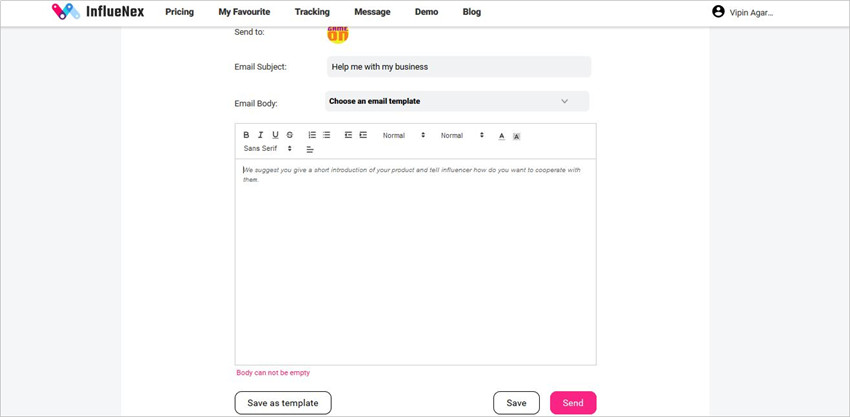This screenshot has height=417, width=850.
Task: Click the Email Subject input field
Action: click(x=459, y=67)
